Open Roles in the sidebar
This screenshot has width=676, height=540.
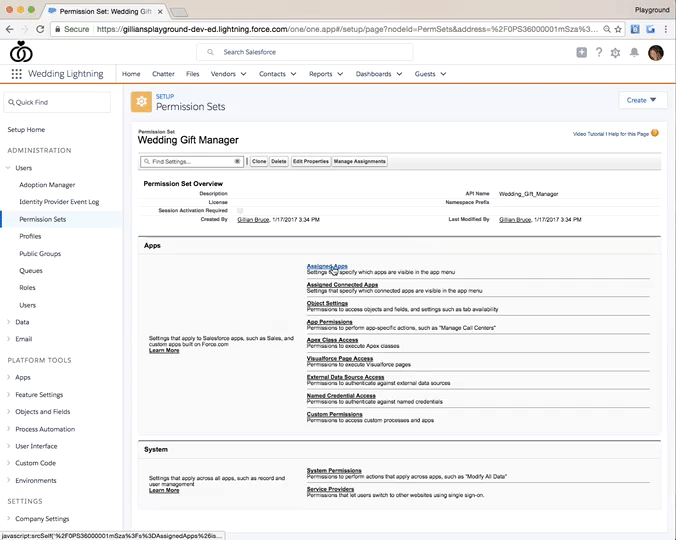[27, 287]
